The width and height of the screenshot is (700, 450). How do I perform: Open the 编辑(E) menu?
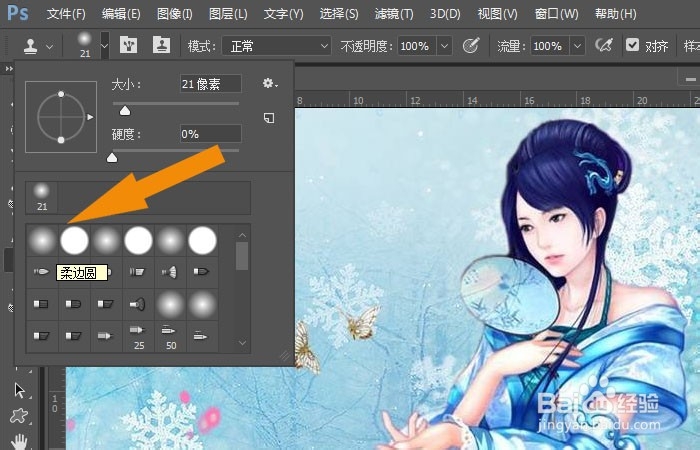coord(121,14)
